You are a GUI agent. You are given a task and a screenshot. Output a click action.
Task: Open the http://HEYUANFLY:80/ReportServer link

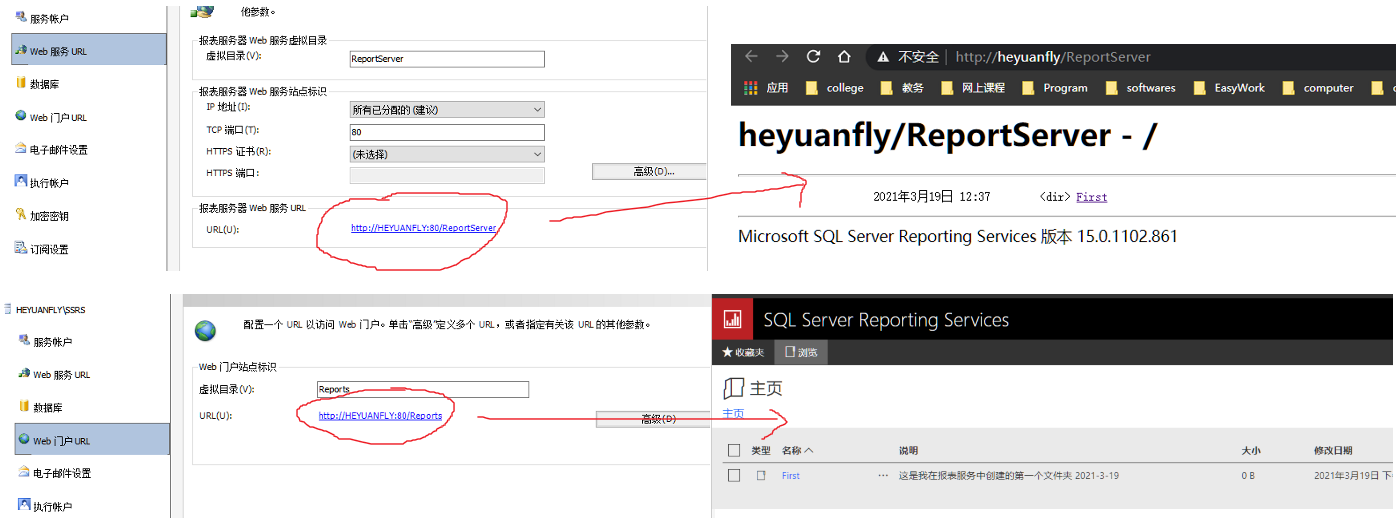coord(423,228)
